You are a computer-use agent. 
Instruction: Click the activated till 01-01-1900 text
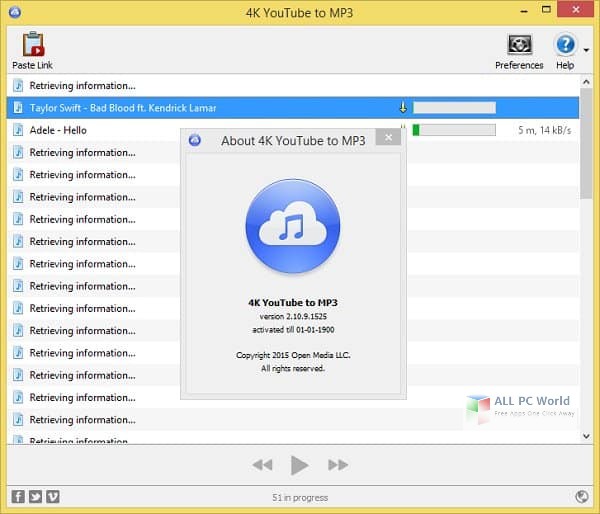coord(293,330)
